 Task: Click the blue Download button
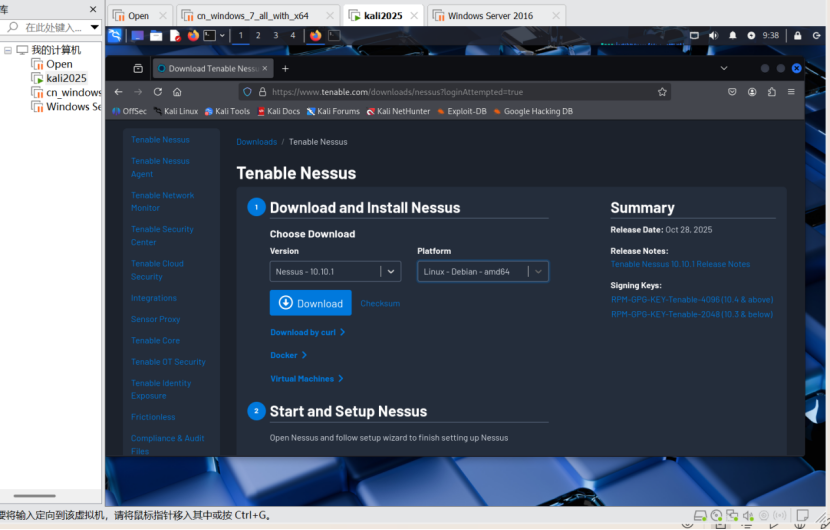[311, 303]
